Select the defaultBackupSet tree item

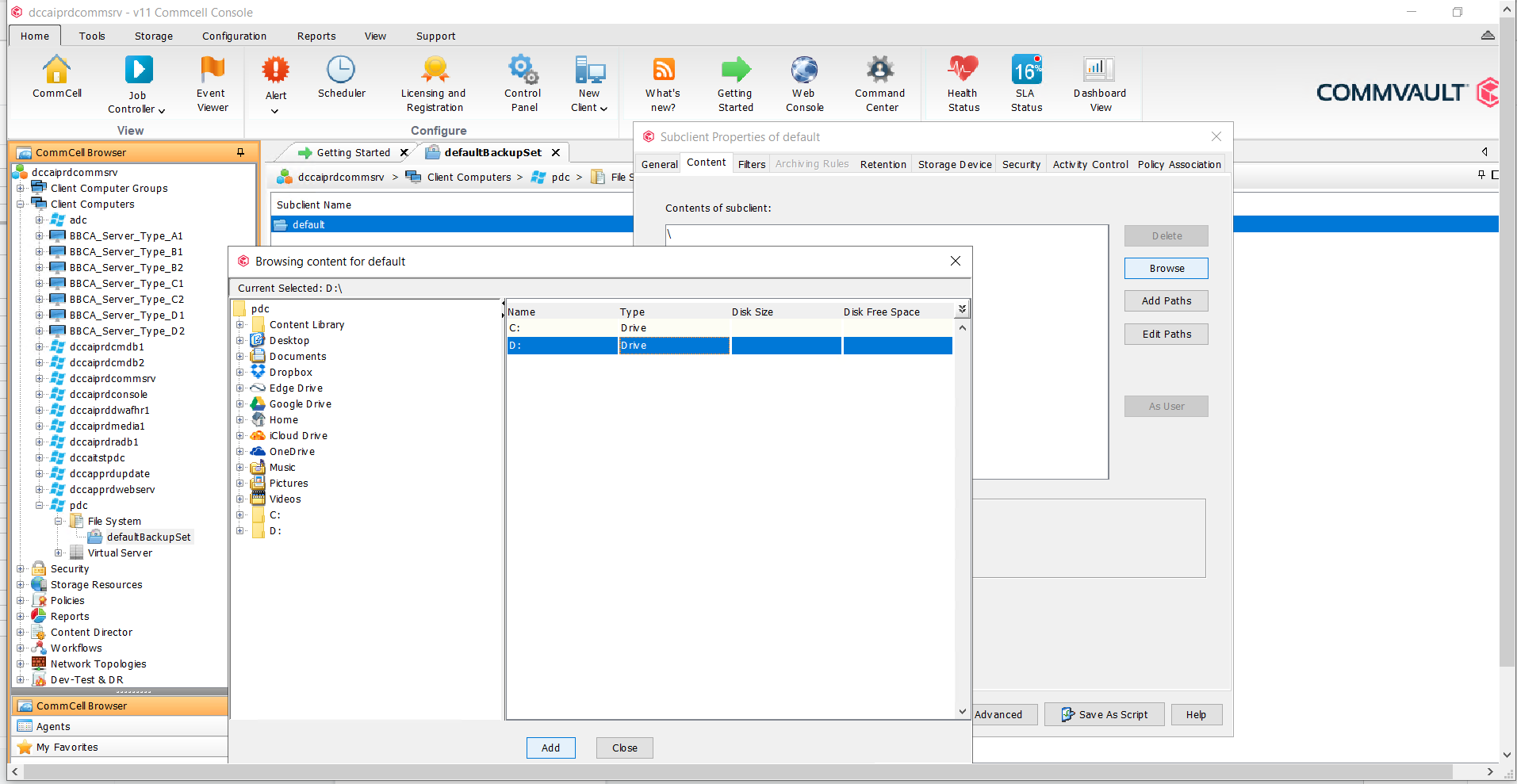pos(148,537)
